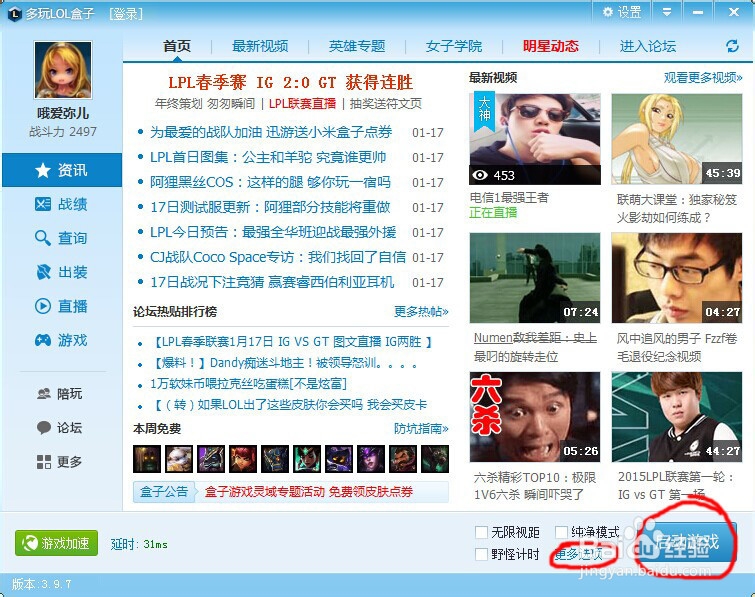Open 观看更多视频 link
Viewport: 755px width, 597px height.
[x=703, y=78]
